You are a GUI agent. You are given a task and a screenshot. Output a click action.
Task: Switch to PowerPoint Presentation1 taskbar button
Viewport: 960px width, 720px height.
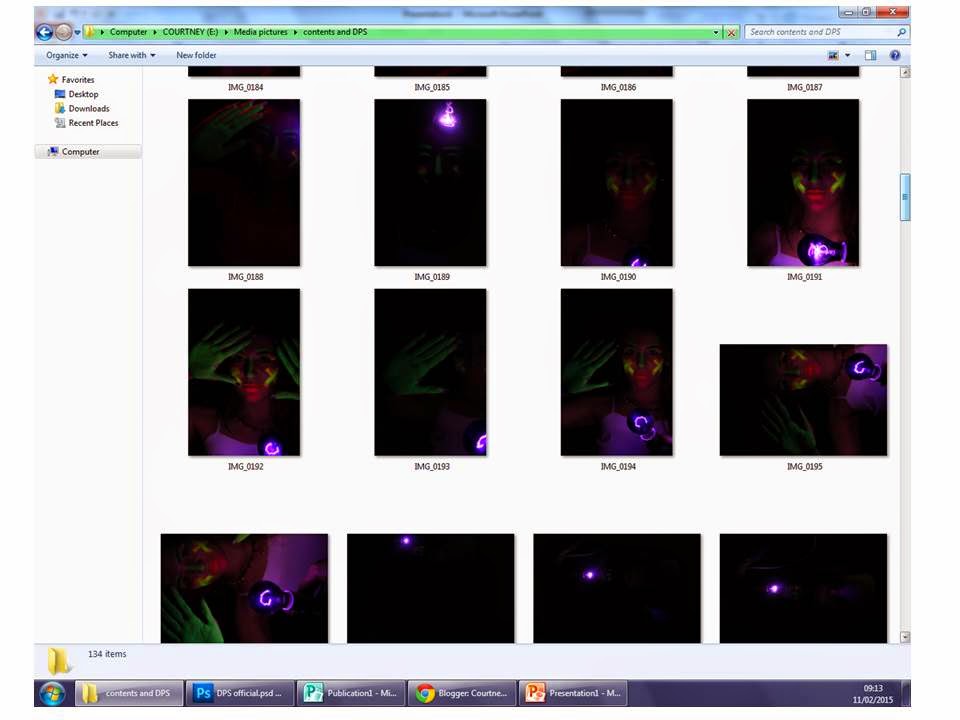pos(573,694)
